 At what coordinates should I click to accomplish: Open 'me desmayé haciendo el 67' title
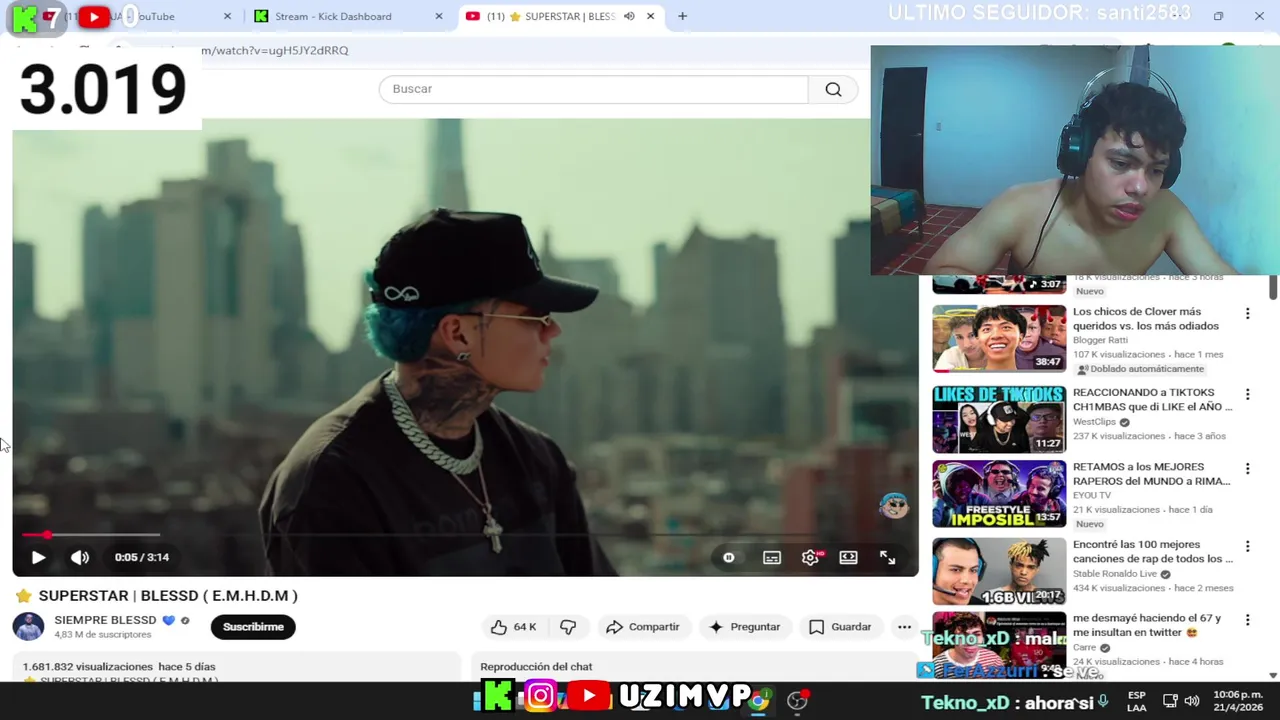pyautogui.click(x=1148, y=625)
